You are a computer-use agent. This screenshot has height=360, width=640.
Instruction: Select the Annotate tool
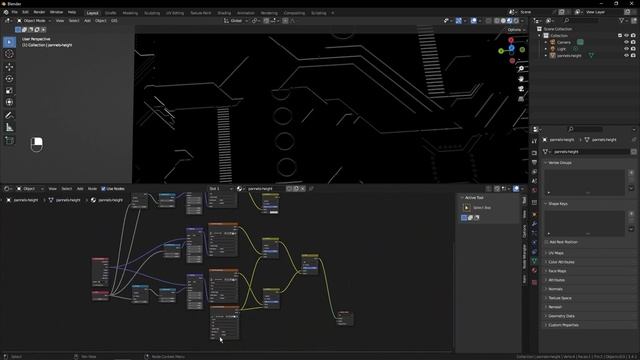coord(9,116)
